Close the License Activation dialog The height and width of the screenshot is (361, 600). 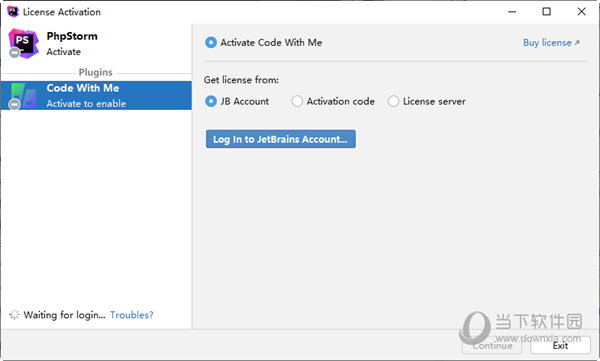coord(582,11)
